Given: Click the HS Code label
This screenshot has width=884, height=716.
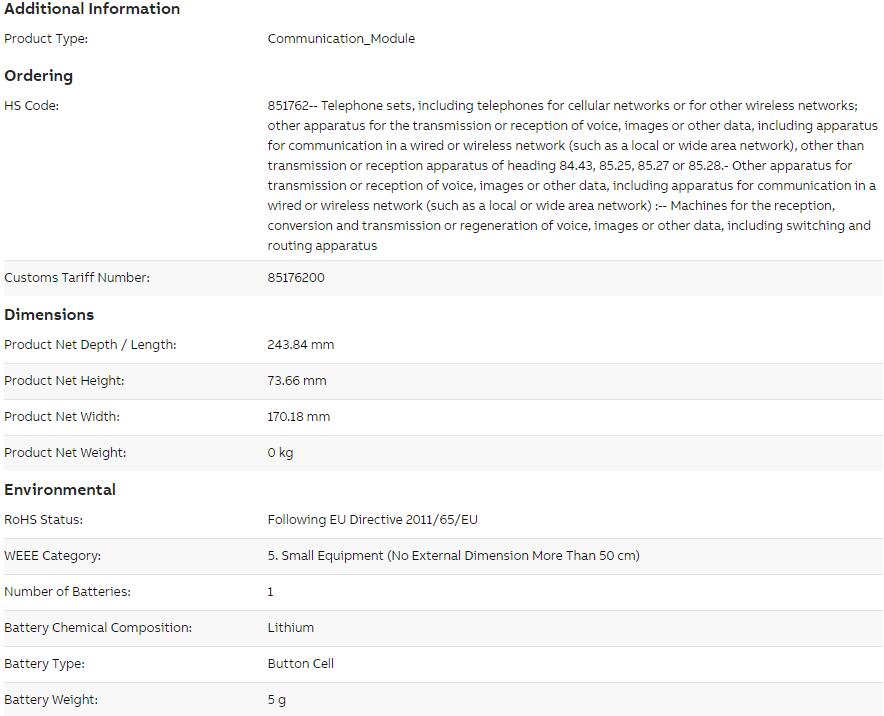Looking at the screenshot, I should [x=31, y=106].
